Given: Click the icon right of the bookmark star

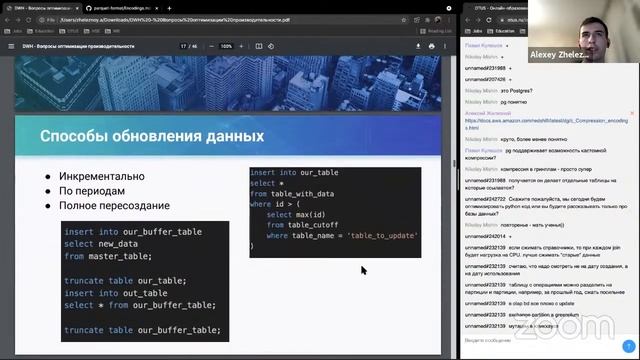Looking at the screenshot, I should pyautogui.click(x=417, y=20).
